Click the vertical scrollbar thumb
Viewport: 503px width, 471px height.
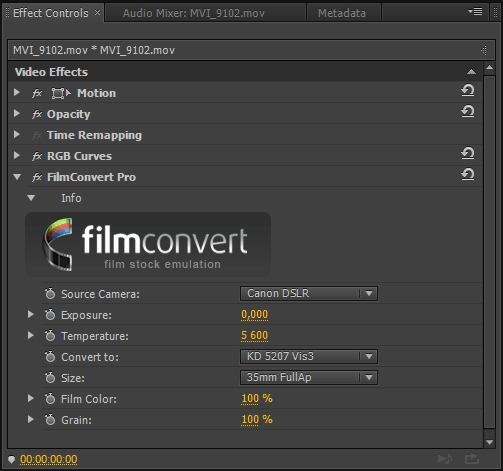(489, 252)
